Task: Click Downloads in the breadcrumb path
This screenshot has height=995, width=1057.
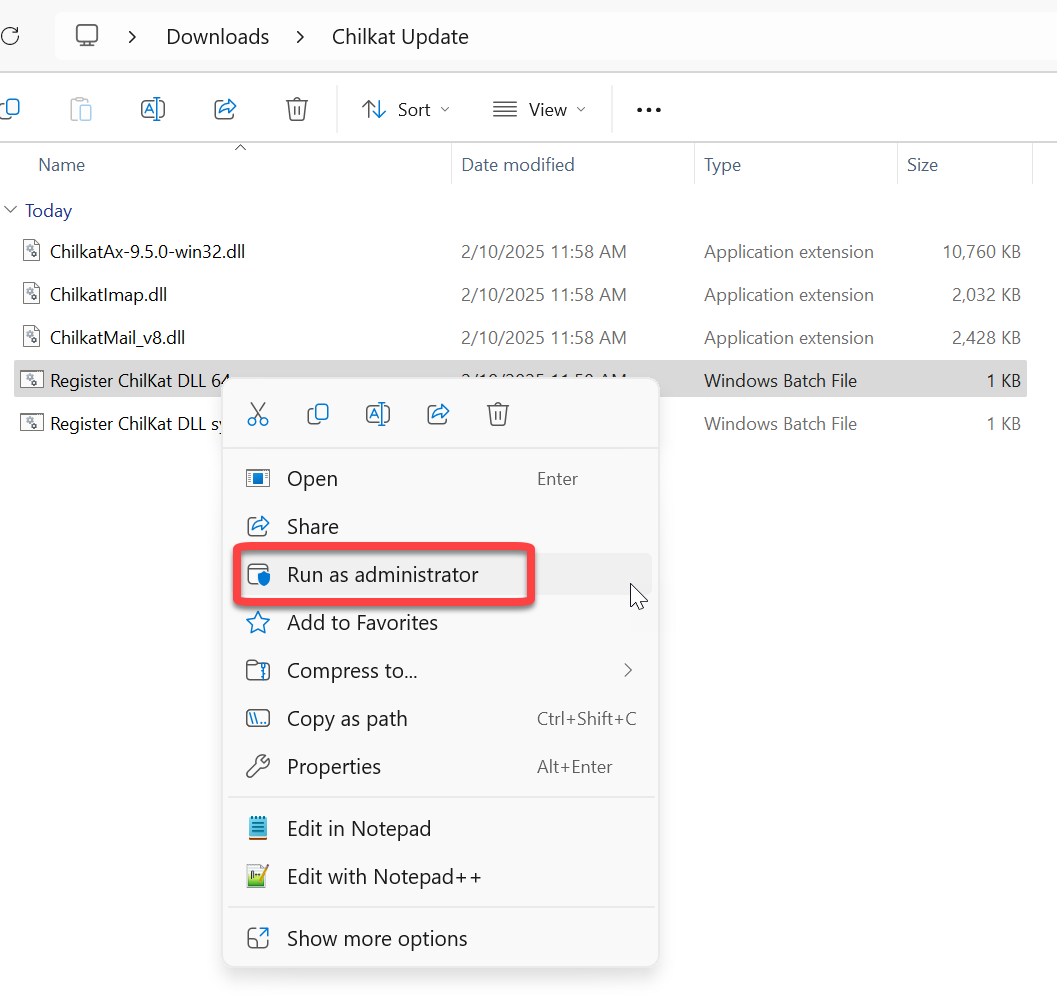Action: coord(217,37)
